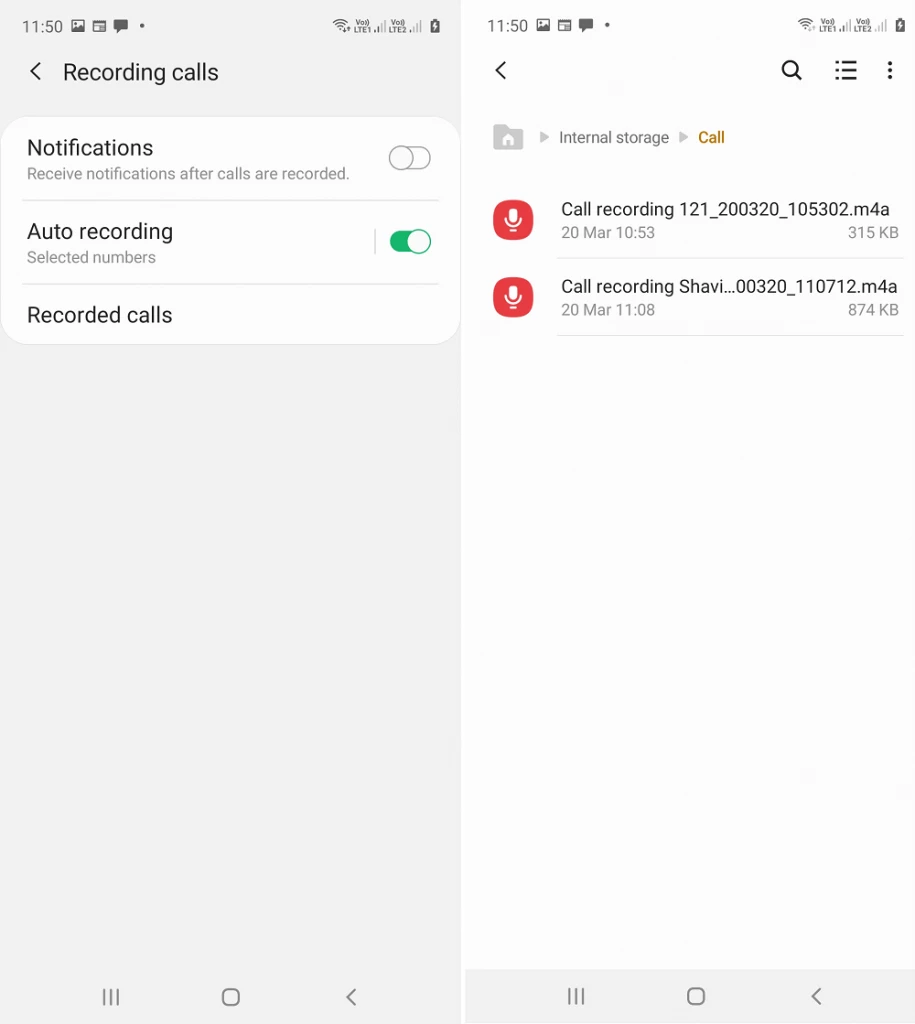Open the three-dot more options menu
Viewport: 915px width, 1024px height.
(890, 70)
